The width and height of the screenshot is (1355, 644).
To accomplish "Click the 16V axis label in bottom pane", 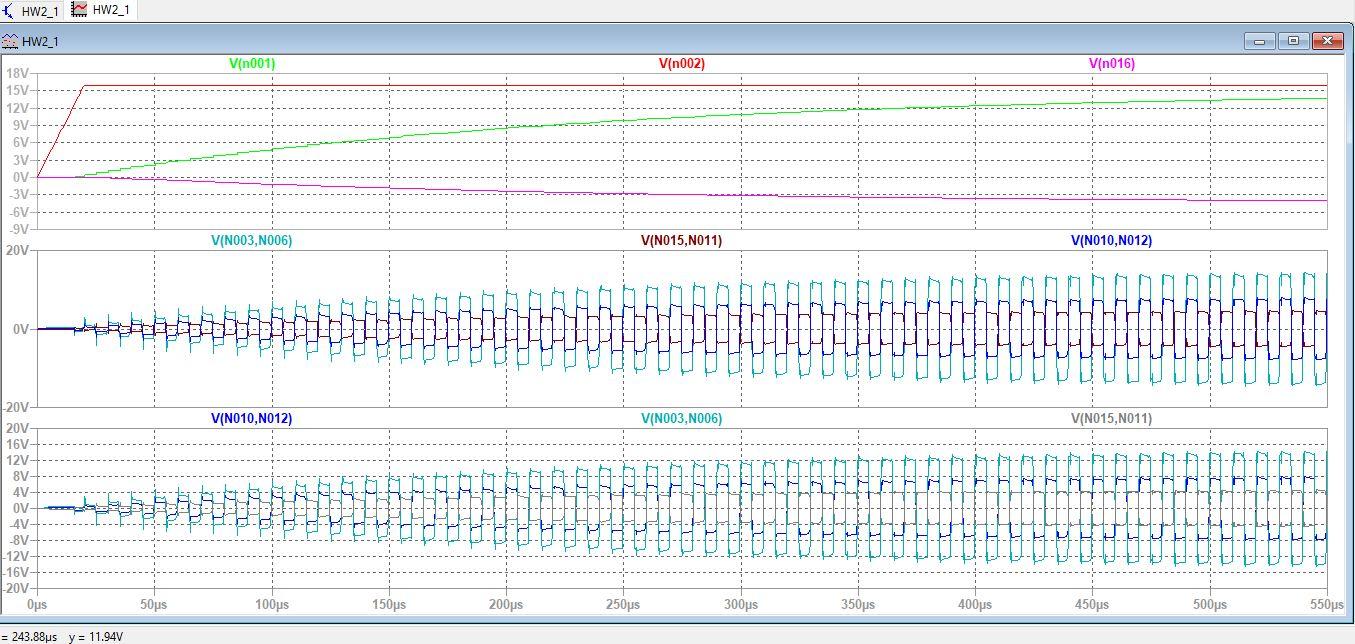I will click(x=17, y=444).
